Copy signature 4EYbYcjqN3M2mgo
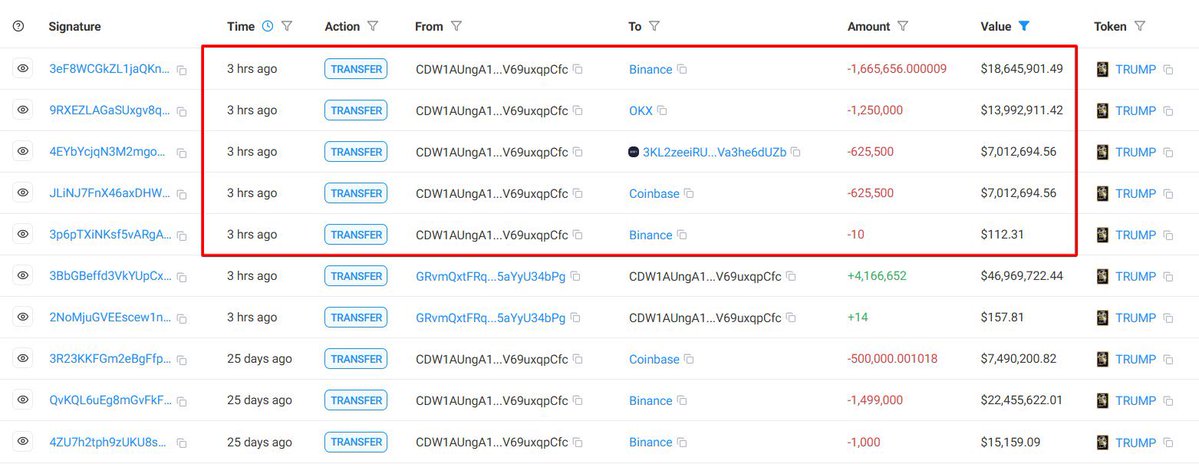1199x464 pixels. coord(182,152)
